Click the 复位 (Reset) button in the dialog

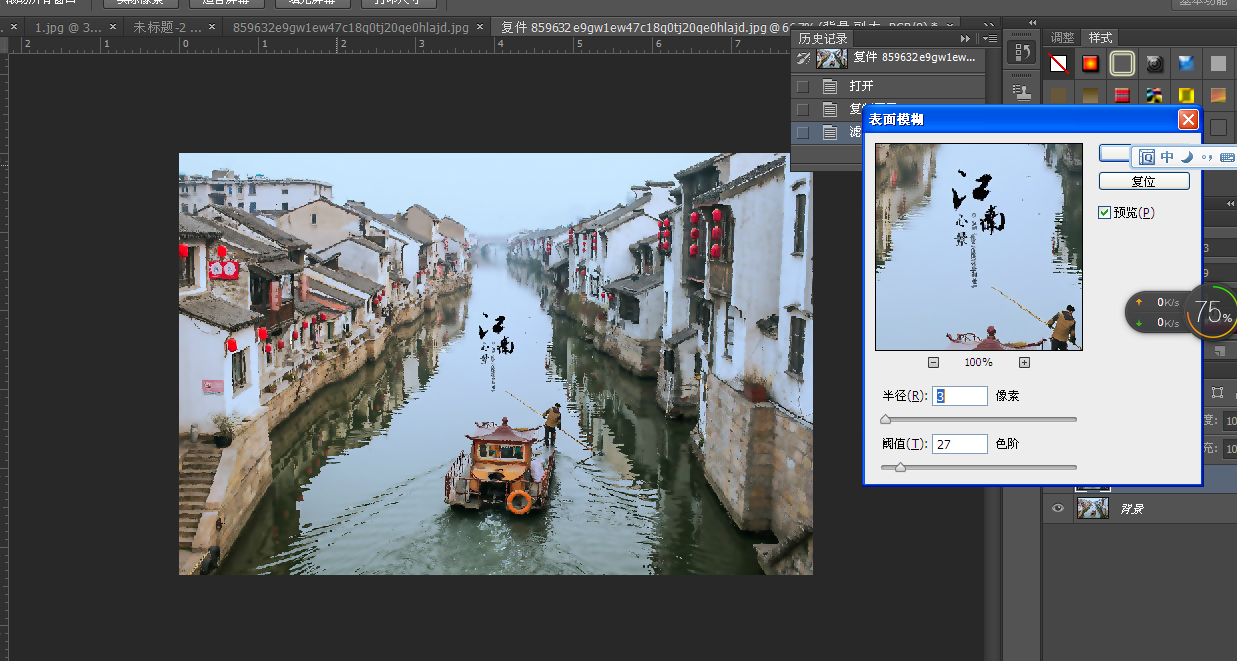point(1144,182)
